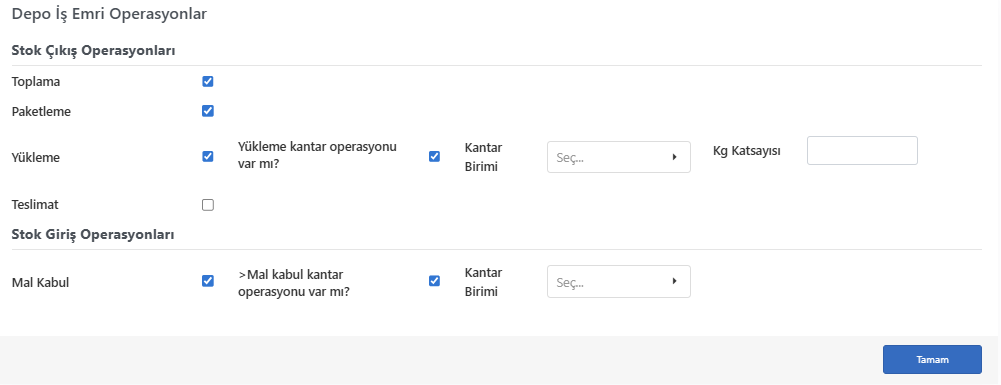Viewport: 1001px width, 385px height.
Task: Click the 'Stok Çıkış Operasyonları' heading
Action: [93, 51]
